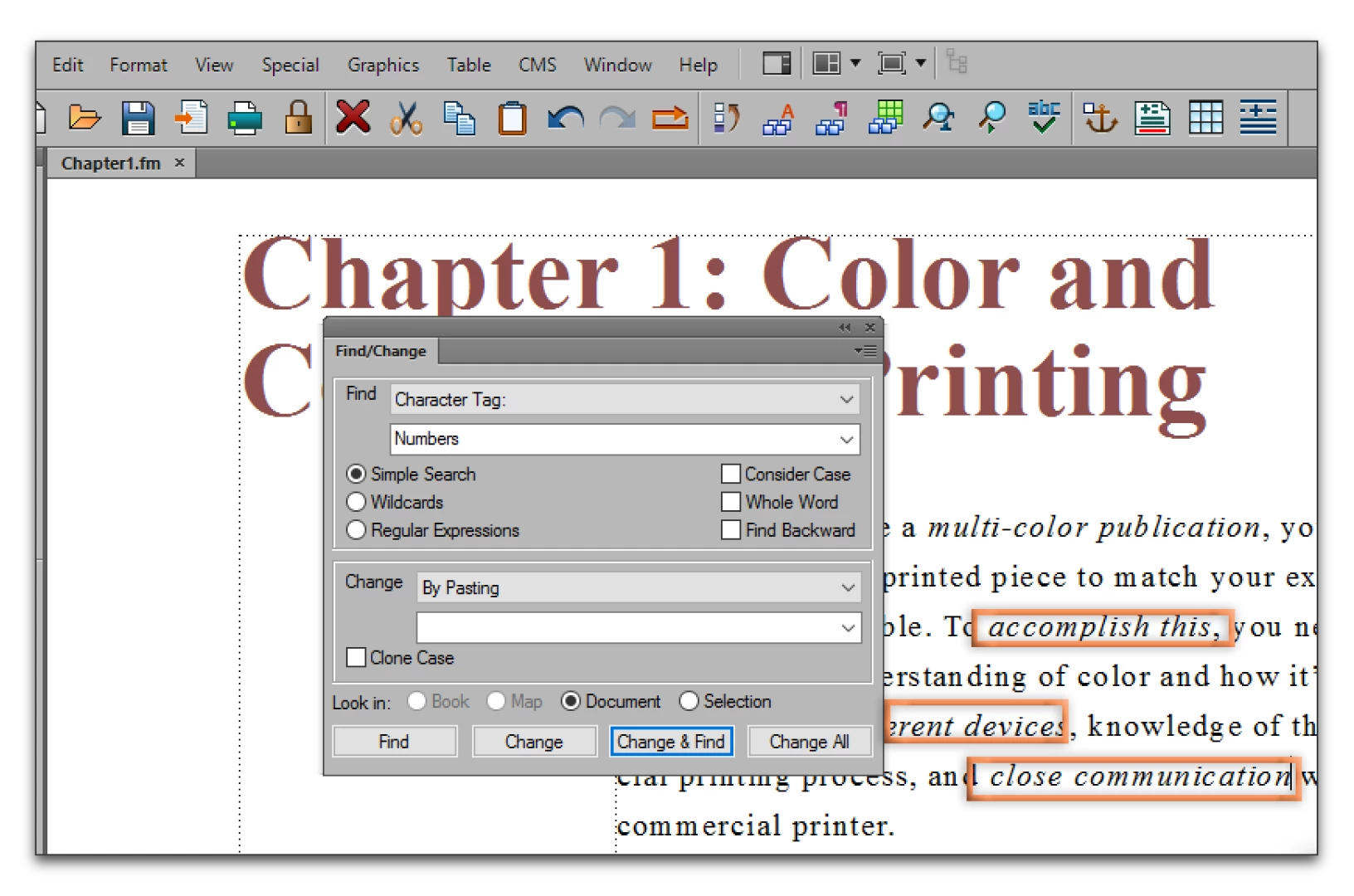
Task: Click the Change All button
Action: click(810, 741)
